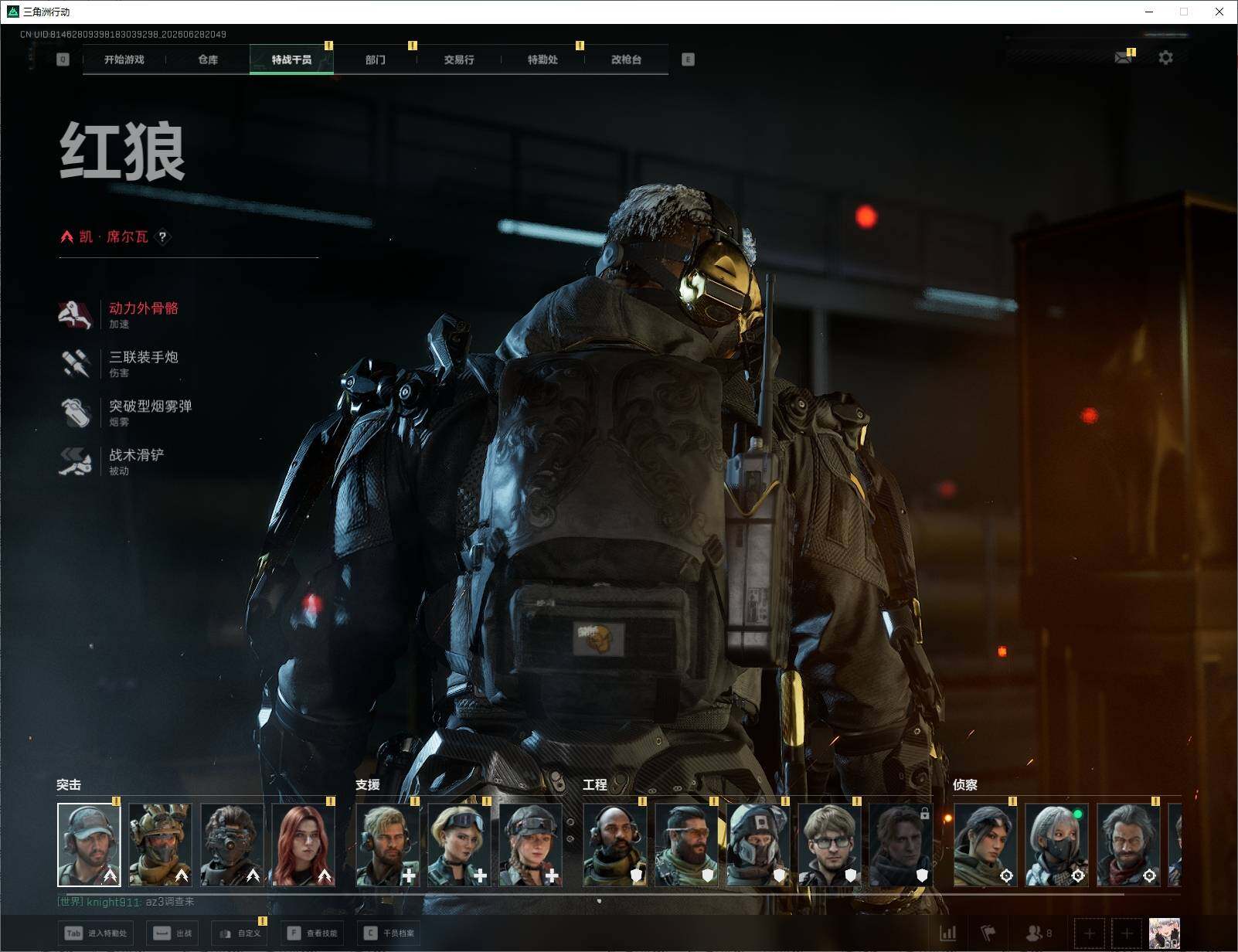Click the empty squad slot next to player avatar
The image size is (1238, 952).
click(1126, 933)
